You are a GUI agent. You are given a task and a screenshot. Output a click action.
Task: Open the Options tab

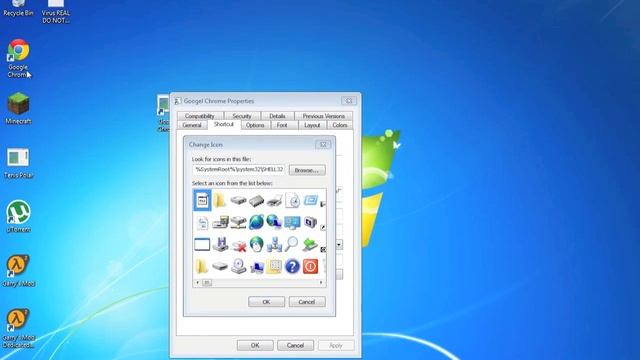click(x=255, y=125)
